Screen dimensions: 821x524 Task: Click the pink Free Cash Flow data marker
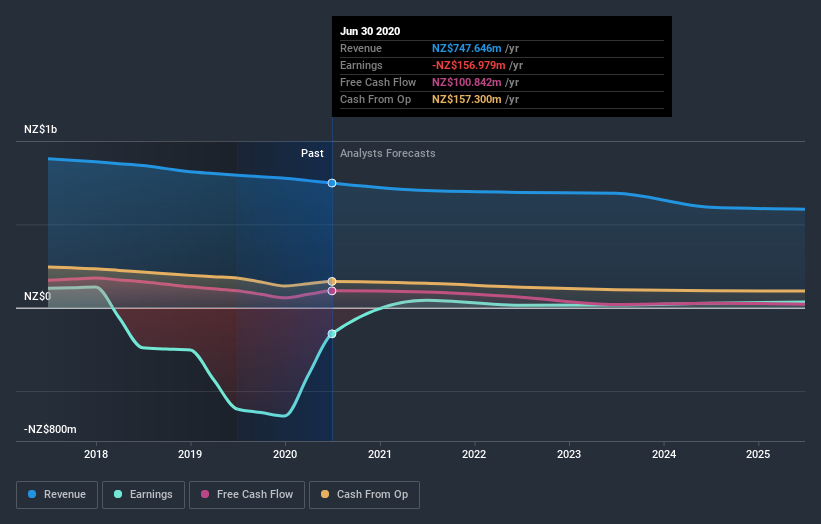(x=332, y=291)
